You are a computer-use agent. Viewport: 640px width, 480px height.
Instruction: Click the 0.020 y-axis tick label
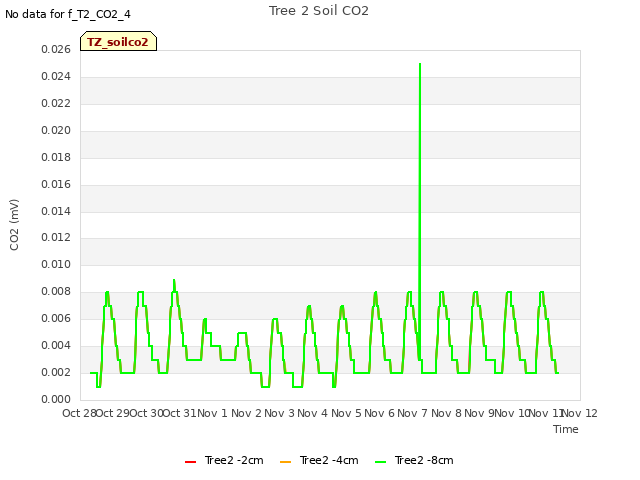tap(56, 131)
